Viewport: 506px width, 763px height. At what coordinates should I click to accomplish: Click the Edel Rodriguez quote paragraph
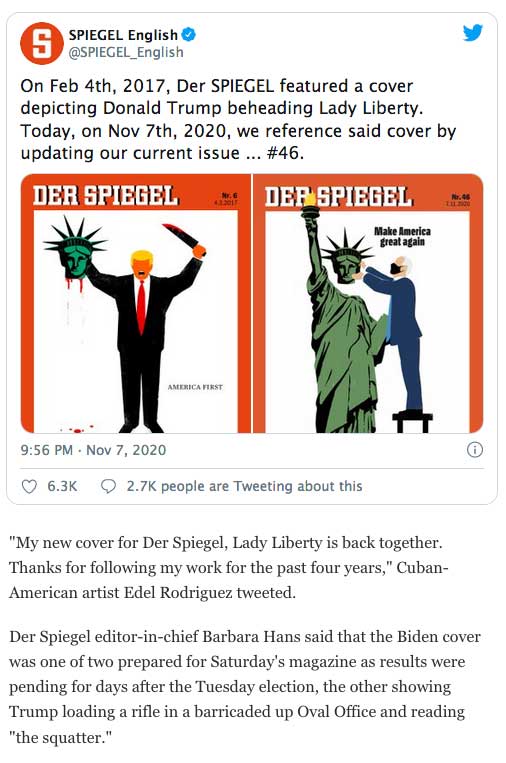[229, 567]
